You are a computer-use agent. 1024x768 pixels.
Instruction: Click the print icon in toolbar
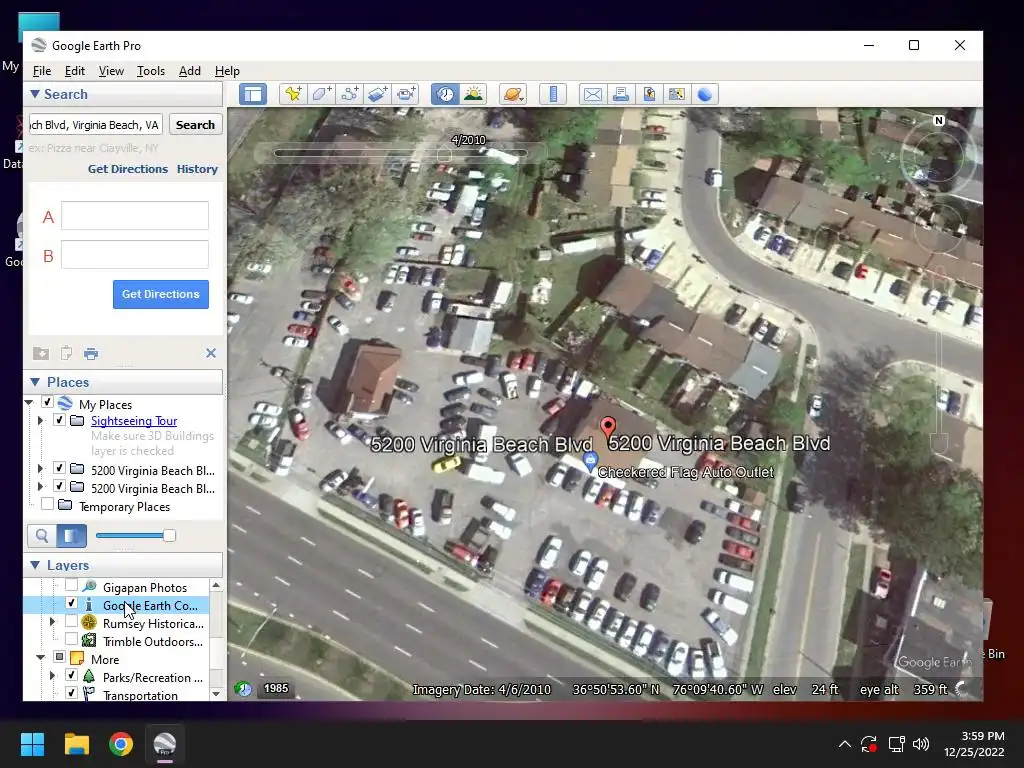coord(621,94)
